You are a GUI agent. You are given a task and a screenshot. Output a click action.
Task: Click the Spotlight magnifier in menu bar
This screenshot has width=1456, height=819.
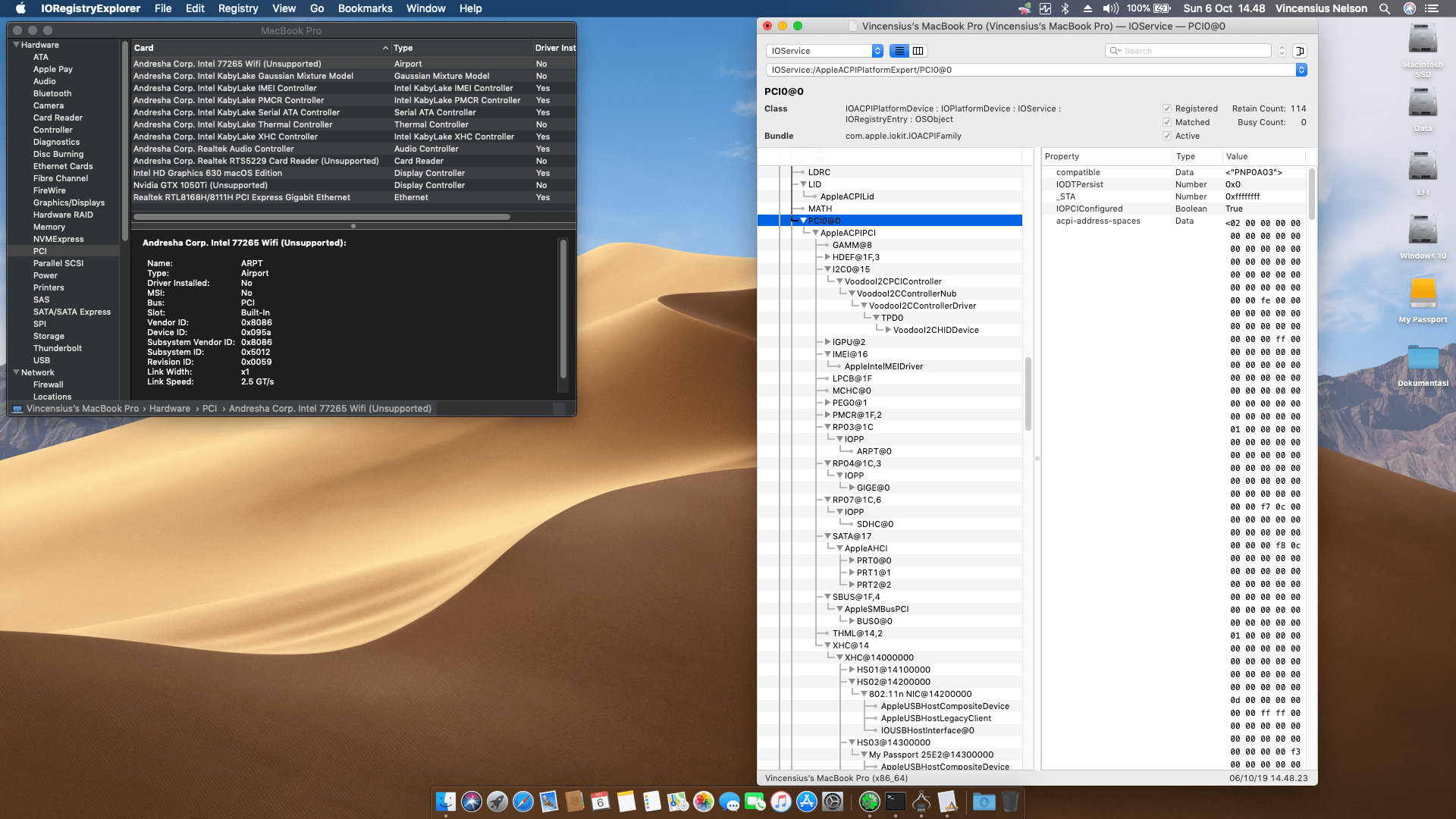click(x=1385, y=8)
